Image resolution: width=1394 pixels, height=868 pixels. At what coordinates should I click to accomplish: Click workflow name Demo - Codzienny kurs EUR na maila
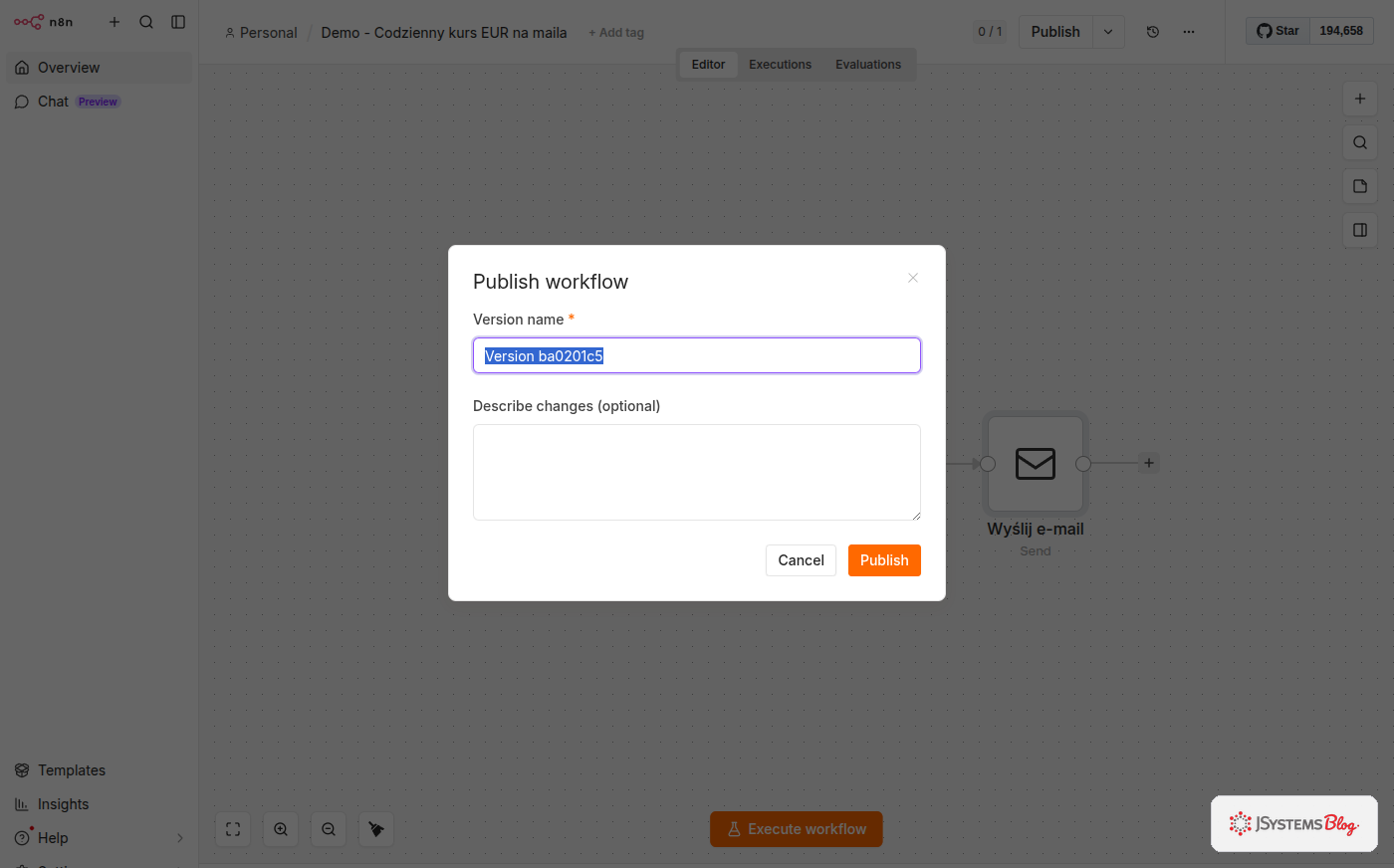click(444, 33)
